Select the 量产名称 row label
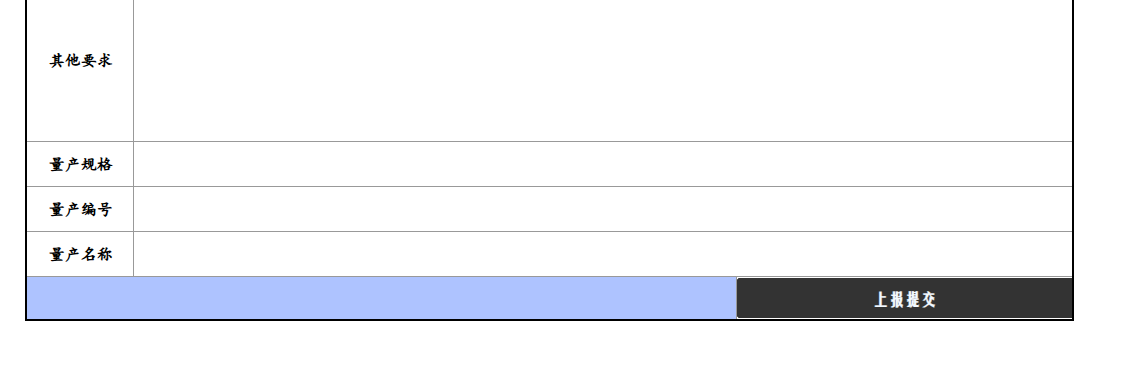Screen dimensions: 1137x386 point(80,255)
